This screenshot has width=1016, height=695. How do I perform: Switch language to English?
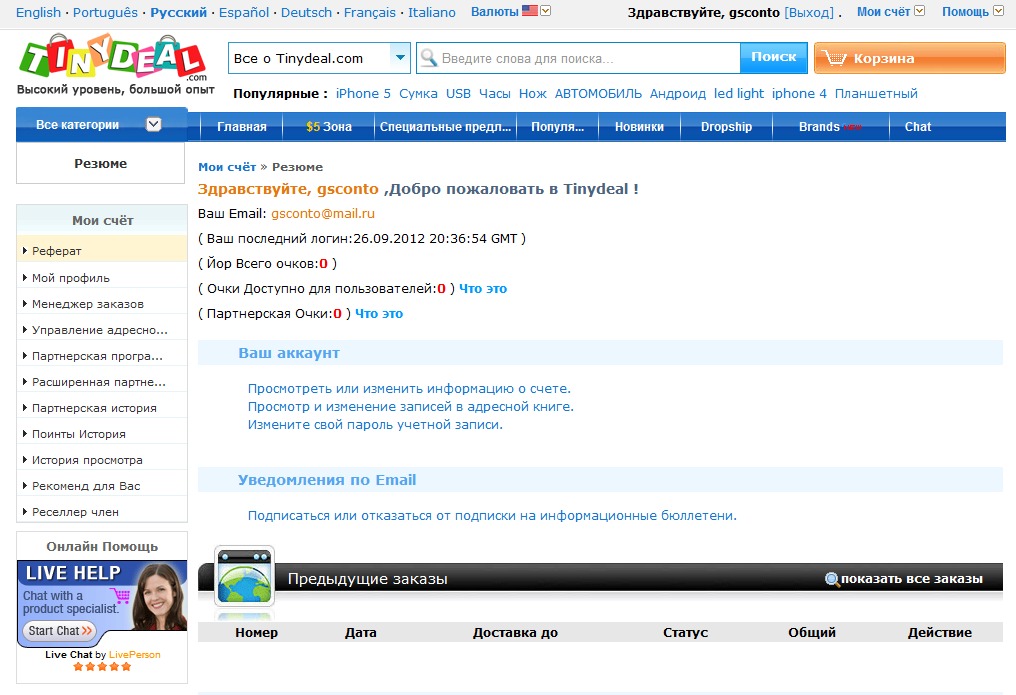pos(39,13)
